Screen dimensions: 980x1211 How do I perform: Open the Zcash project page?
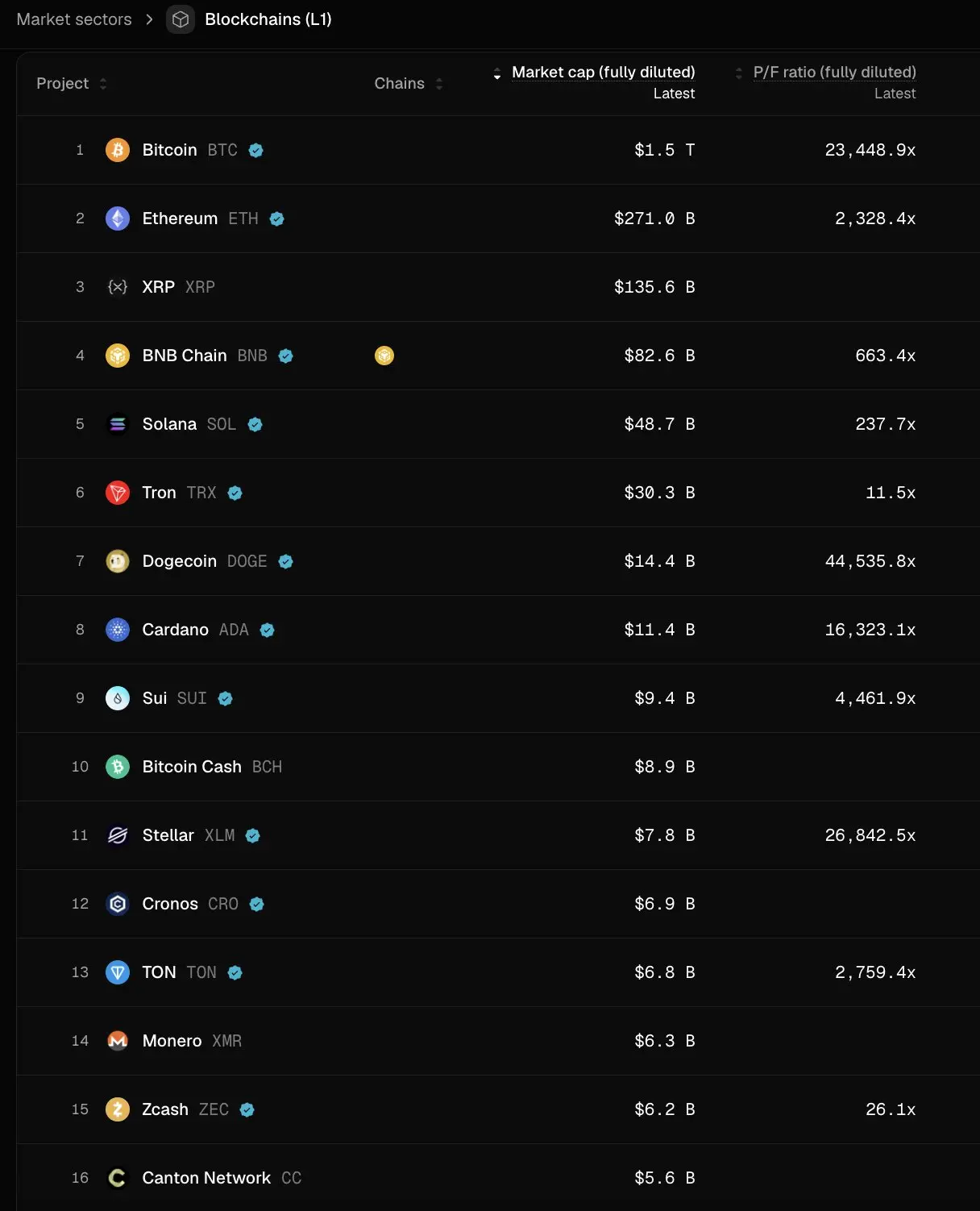tap(165, 1109)
